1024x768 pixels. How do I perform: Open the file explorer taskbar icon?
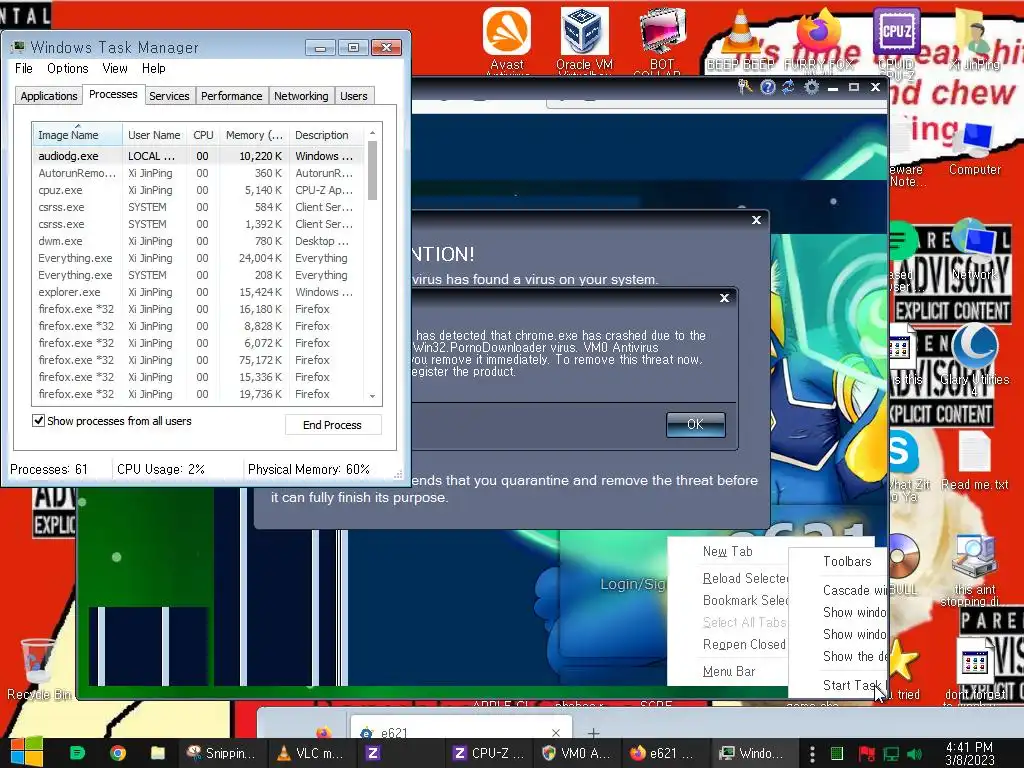pyautogui.click(x=157, y=753)
